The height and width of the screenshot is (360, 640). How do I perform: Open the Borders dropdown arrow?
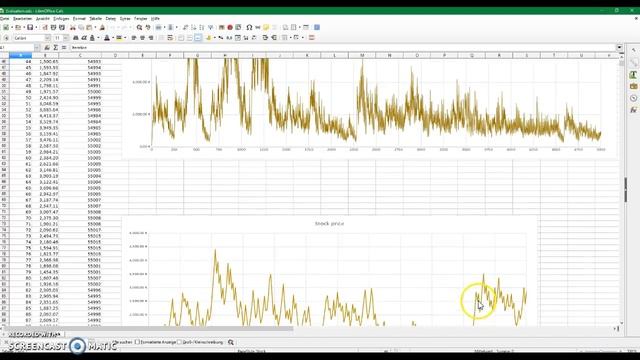click(x=291, y=38)
